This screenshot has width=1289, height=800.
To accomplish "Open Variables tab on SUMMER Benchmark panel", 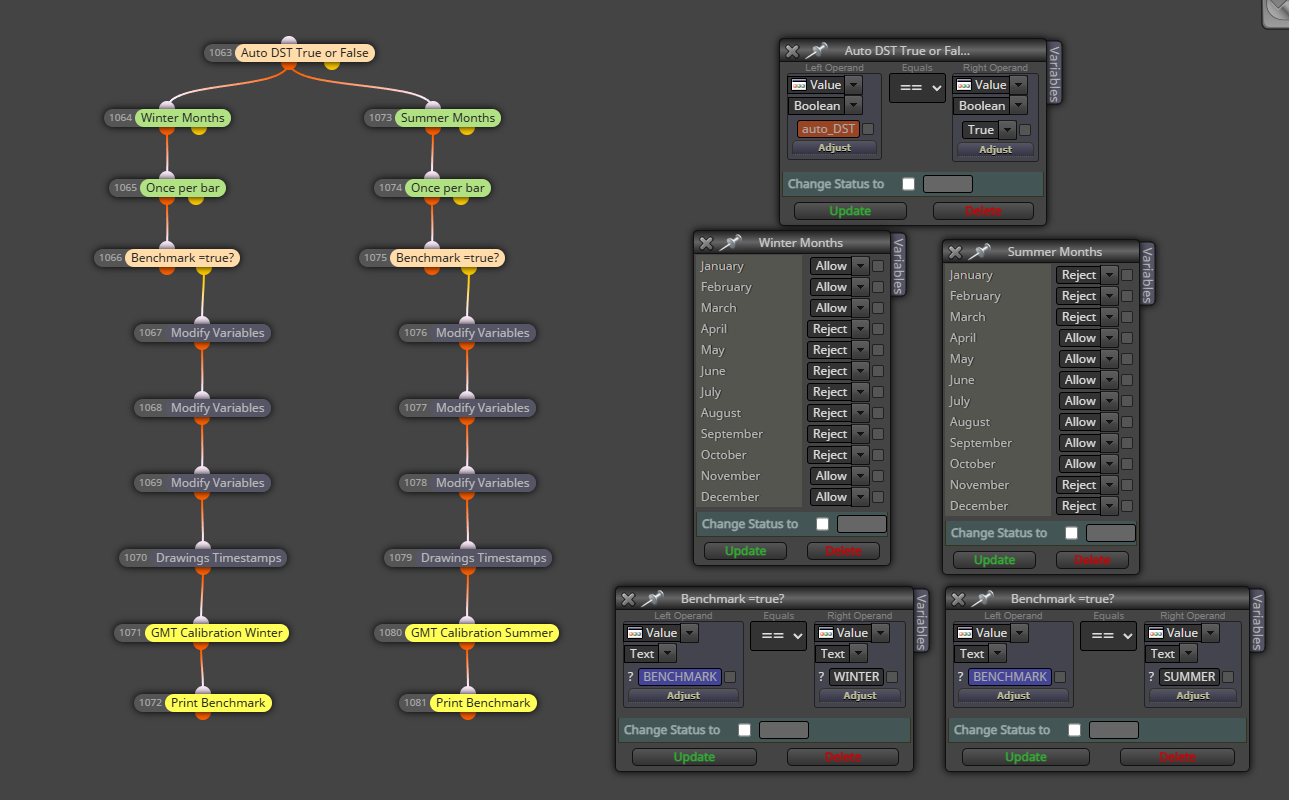I will pyautogui.click(x=1258, y=621).
